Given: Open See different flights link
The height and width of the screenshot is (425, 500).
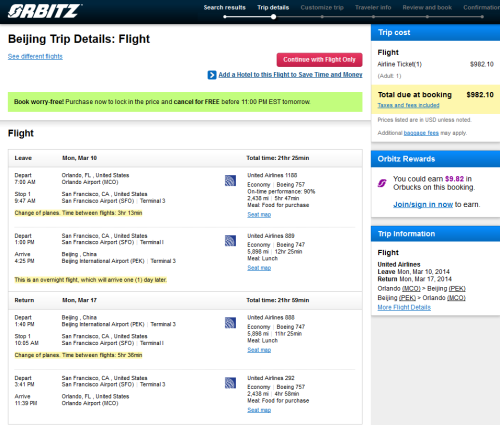Looking at the screenshot, I should point(35,56).
